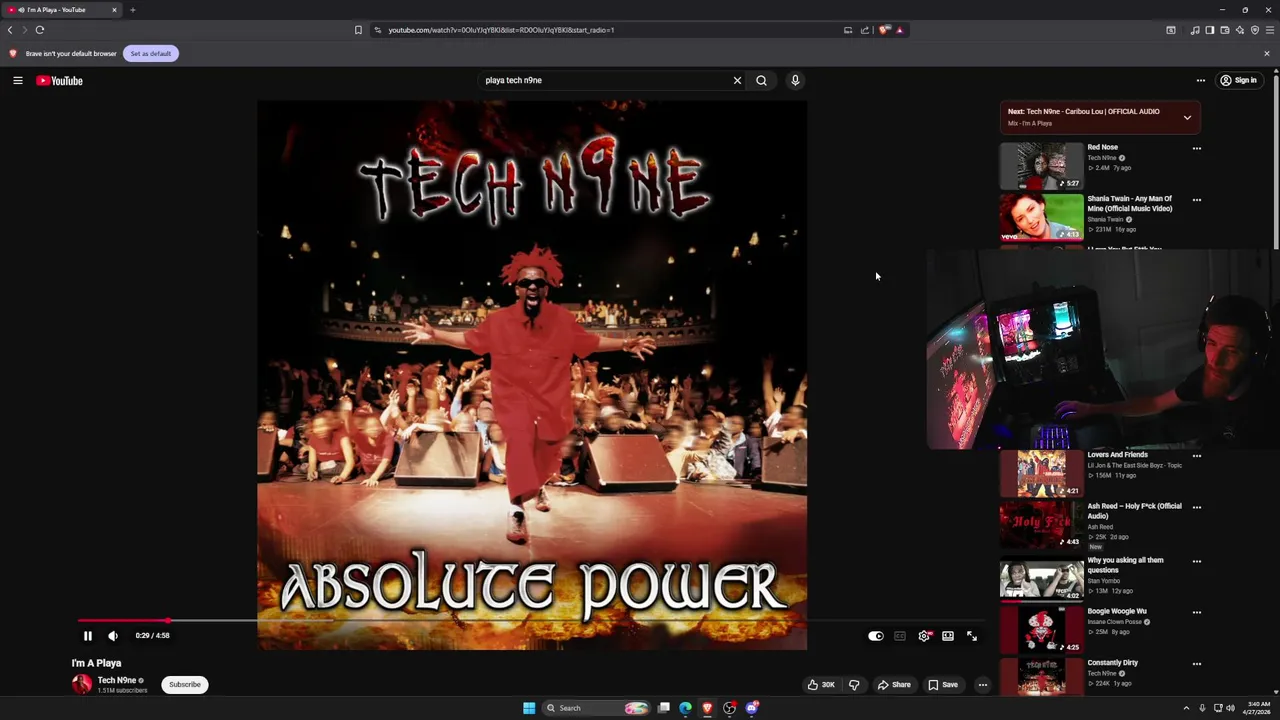The image size is (1280, 720).
Task: Go back in browser history
Action: 10,30
